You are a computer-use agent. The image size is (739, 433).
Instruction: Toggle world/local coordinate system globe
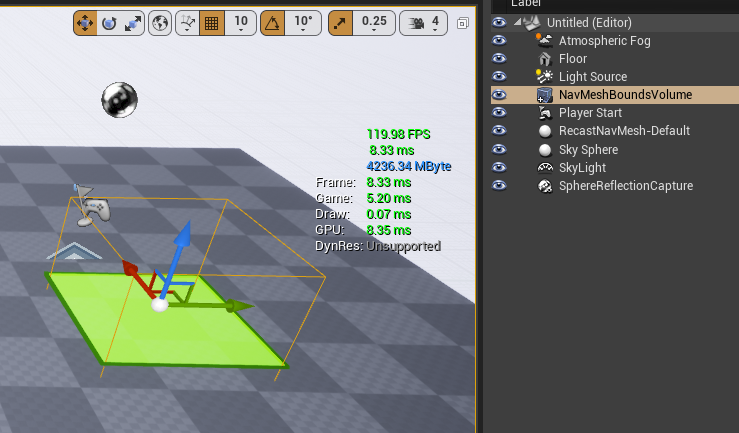tap(160, 23)
